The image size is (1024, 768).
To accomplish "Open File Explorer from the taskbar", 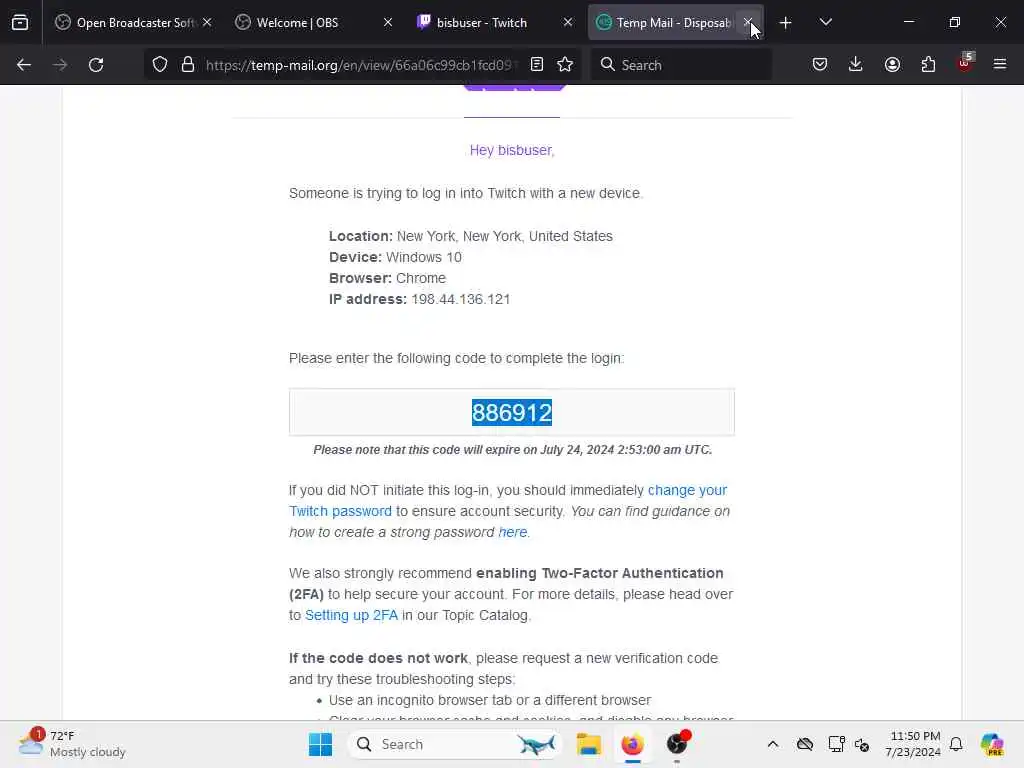I will click(x=588, y=744).
